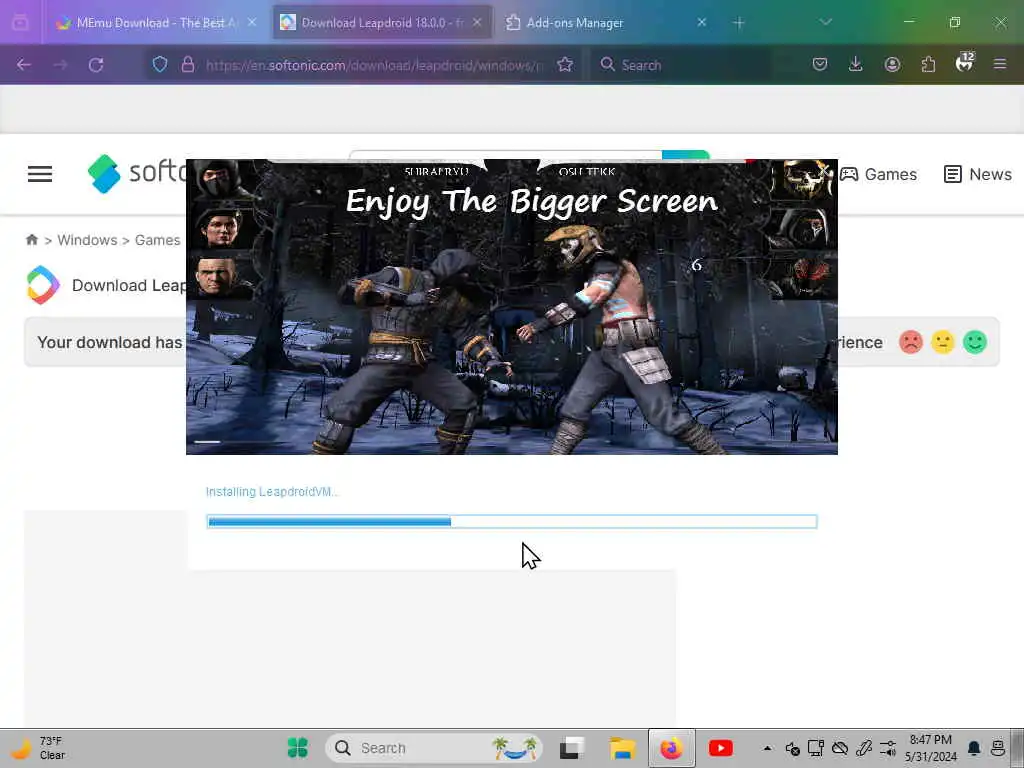Open YouTube app from the taskbar
The height and width of the screenshot is (768, 1024).
[x=721, y=748]
